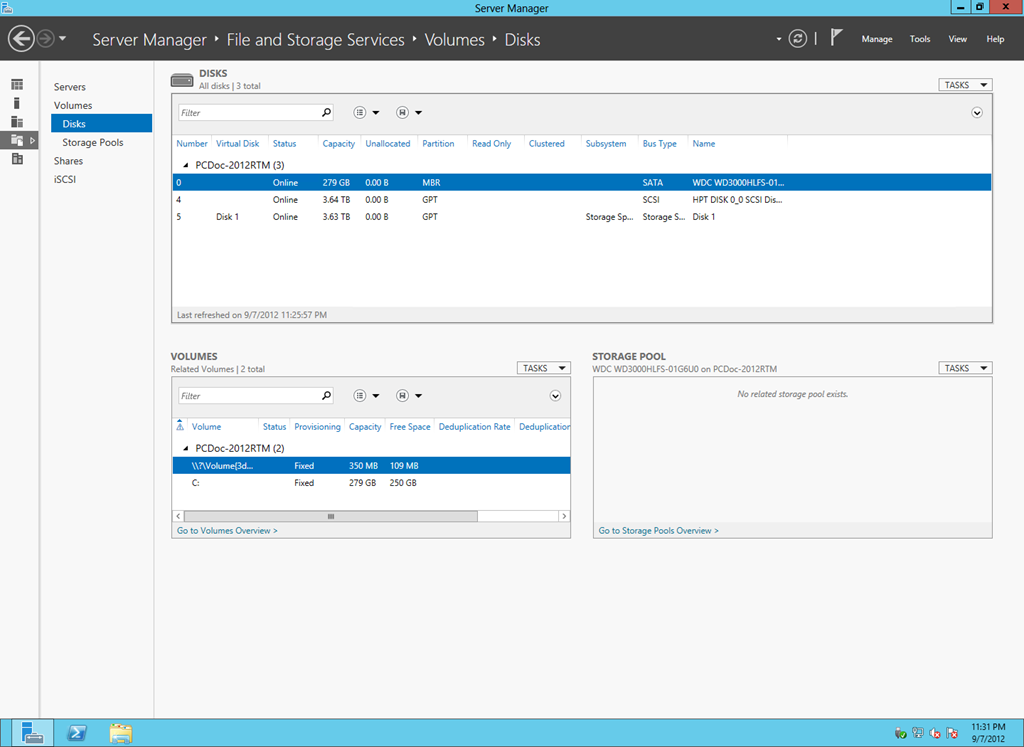
Task: Click the left arrow of Volumes scrollbar
Action: [x=178, y=516]
